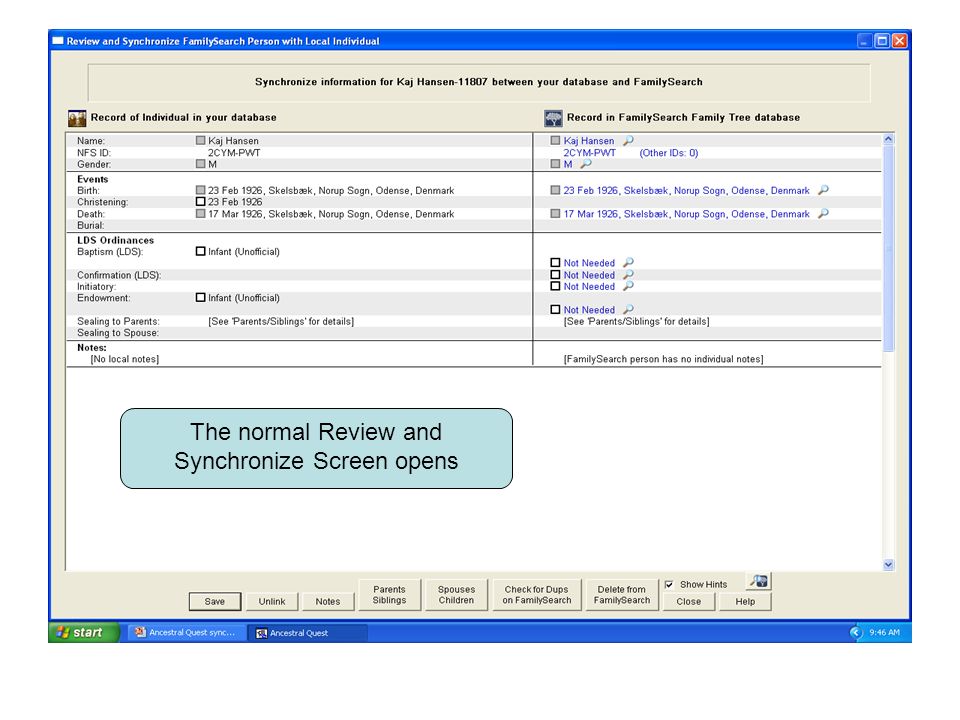Click magnifier icon next to FamilySearch name Kaj Hansen
Image resolution: width=960 pixels, height=720 pixels.
coord(628,141)
